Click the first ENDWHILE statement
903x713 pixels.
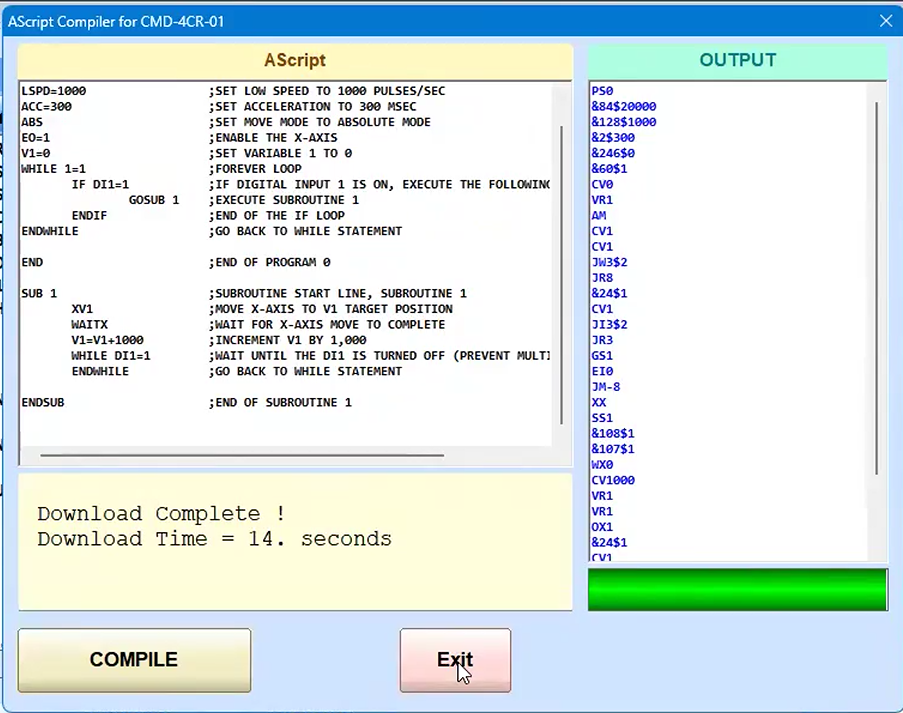pos(50,231)
